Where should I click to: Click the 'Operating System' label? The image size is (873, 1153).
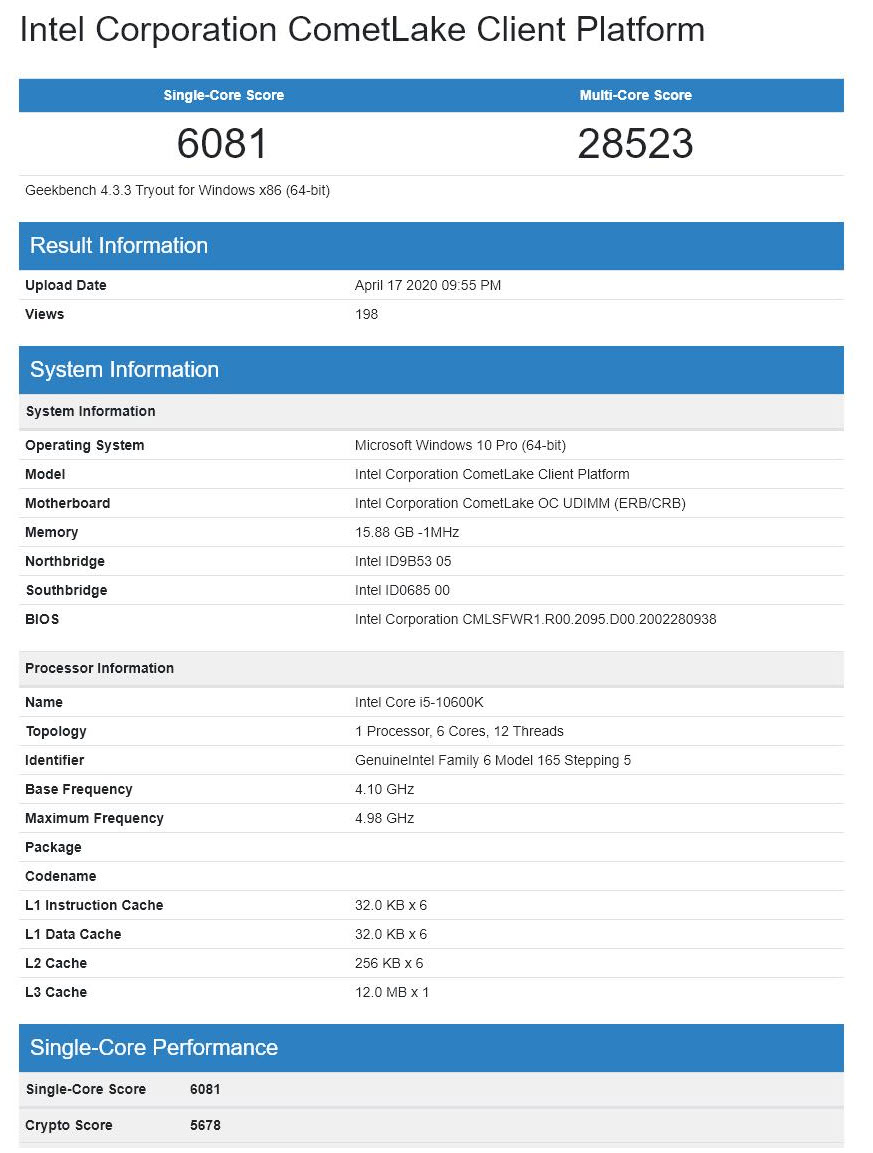[x=85, y=446]
